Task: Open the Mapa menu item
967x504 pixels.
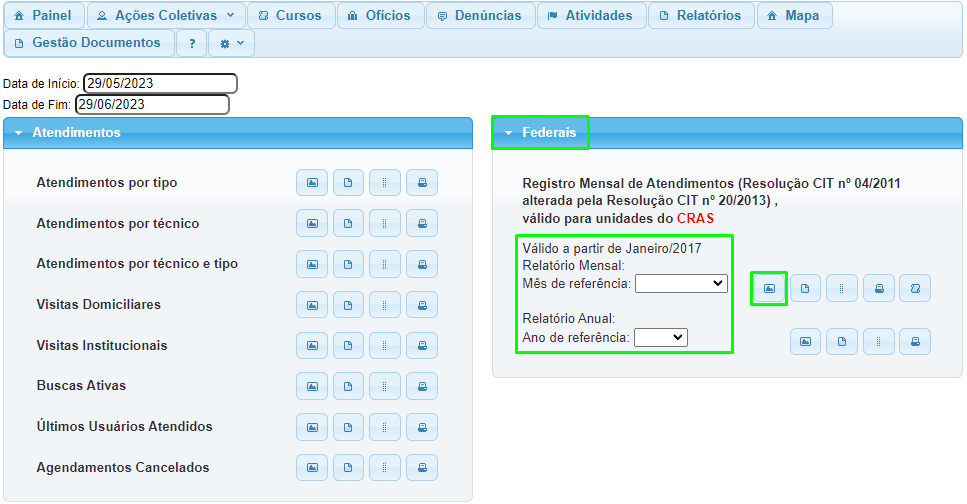Action: point(794,15)
